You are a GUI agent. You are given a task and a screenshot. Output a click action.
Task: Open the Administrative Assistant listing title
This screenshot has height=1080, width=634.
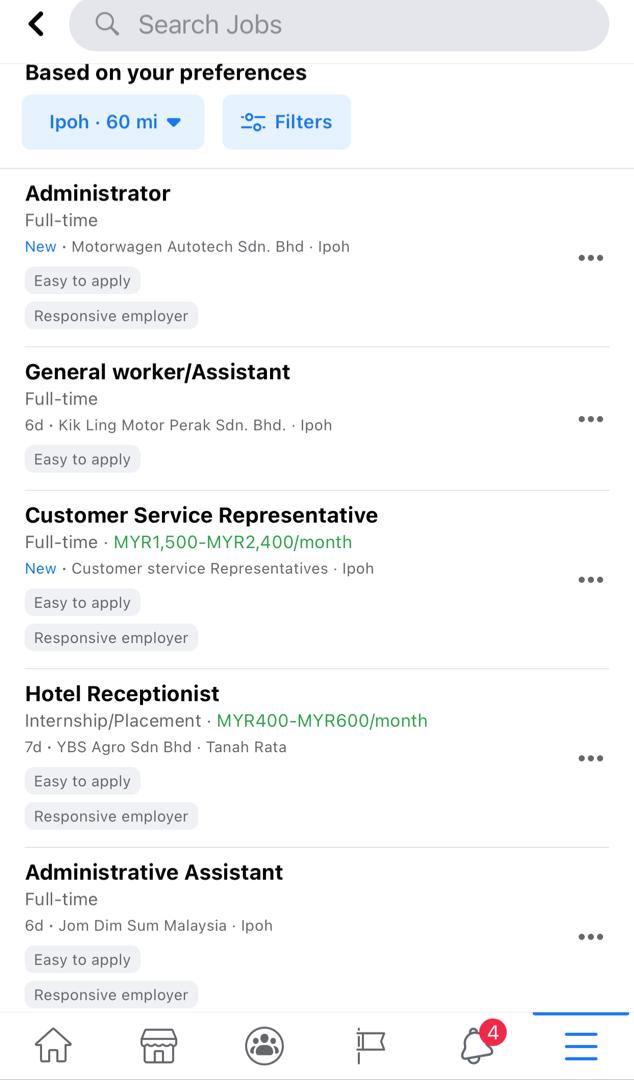tap(154, 872)
